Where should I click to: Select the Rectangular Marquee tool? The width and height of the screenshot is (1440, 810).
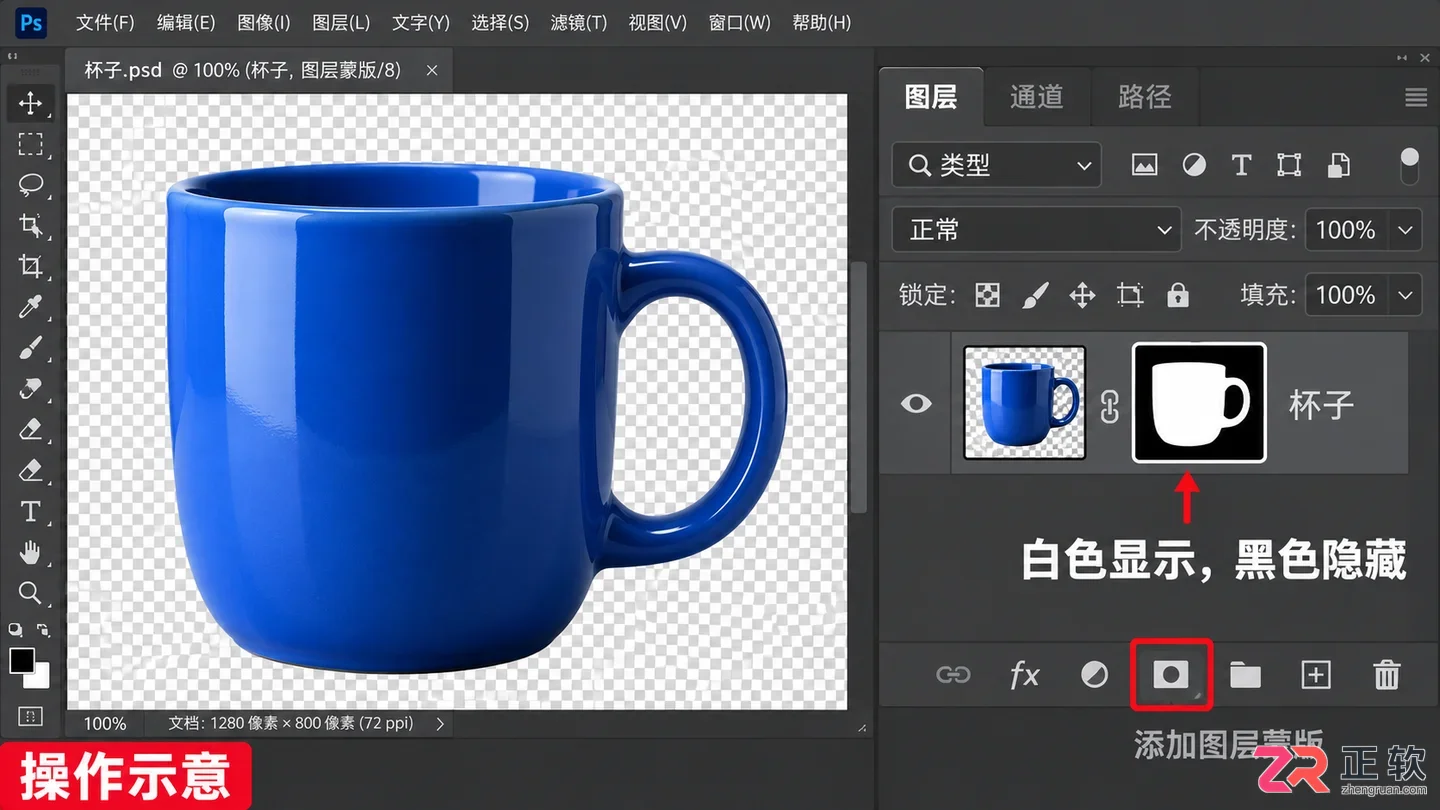pyautogui.click(x=30, y=144)
